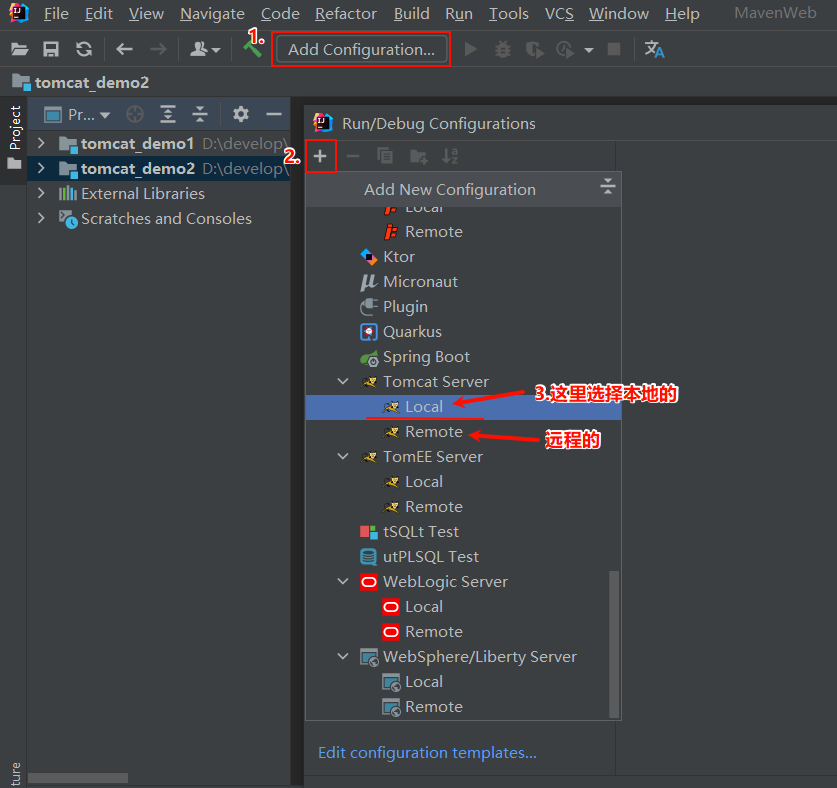Click the Open folder toolbar icon
The width and height of the screenshot is (837, 788).
point(20,50)
